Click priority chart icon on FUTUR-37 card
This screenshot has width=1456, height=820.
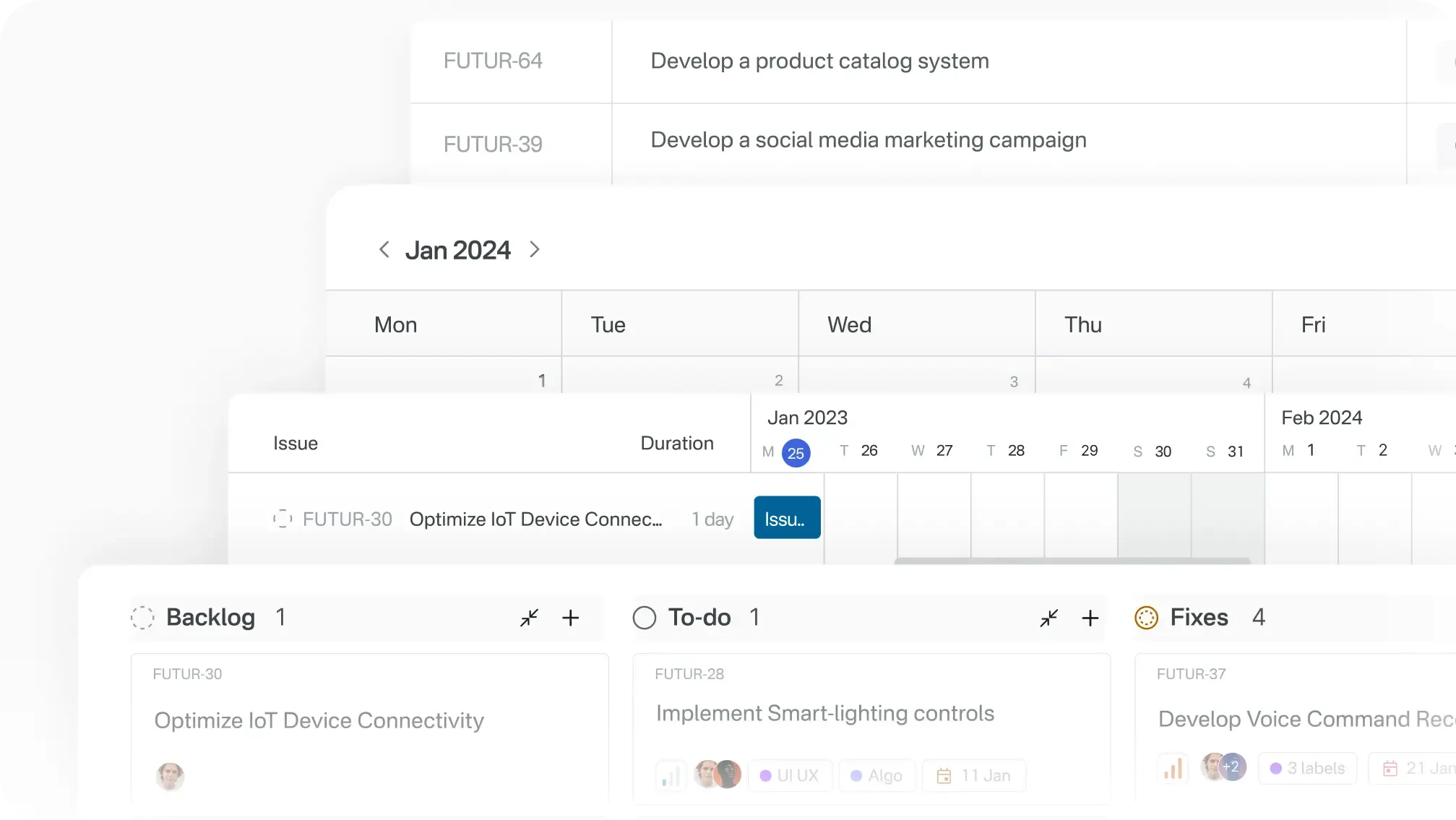click(1173, 769)
